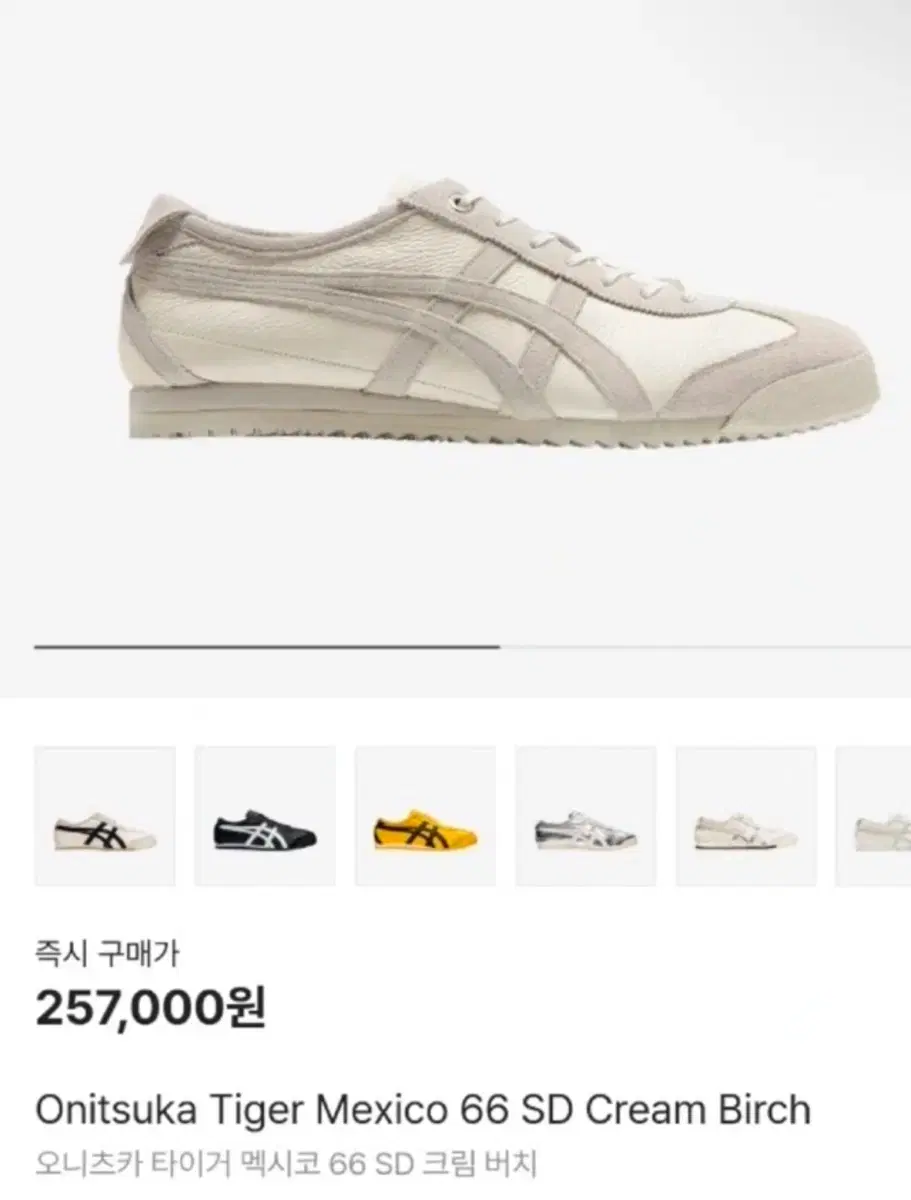Tap the 257,000원 price
Image resolution: width=911 pixels, height=1200 pixels.
click(x=151, y=1010)
